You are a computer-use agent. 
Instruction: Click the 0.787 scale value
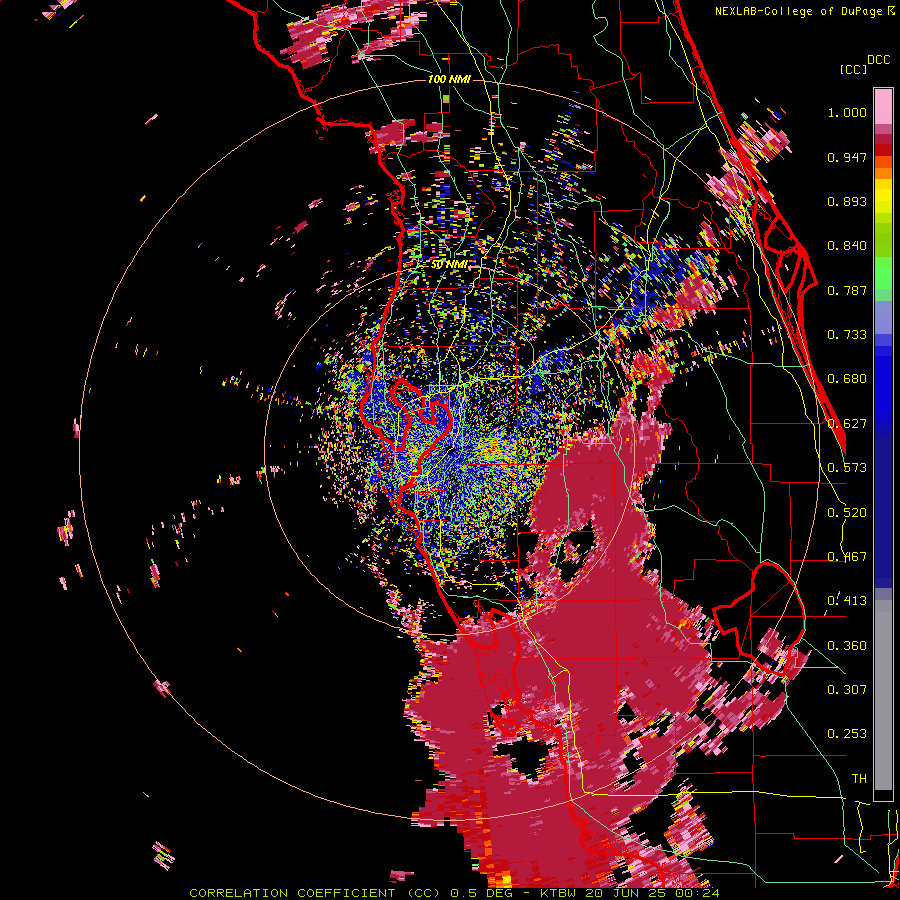click(847, 290)
